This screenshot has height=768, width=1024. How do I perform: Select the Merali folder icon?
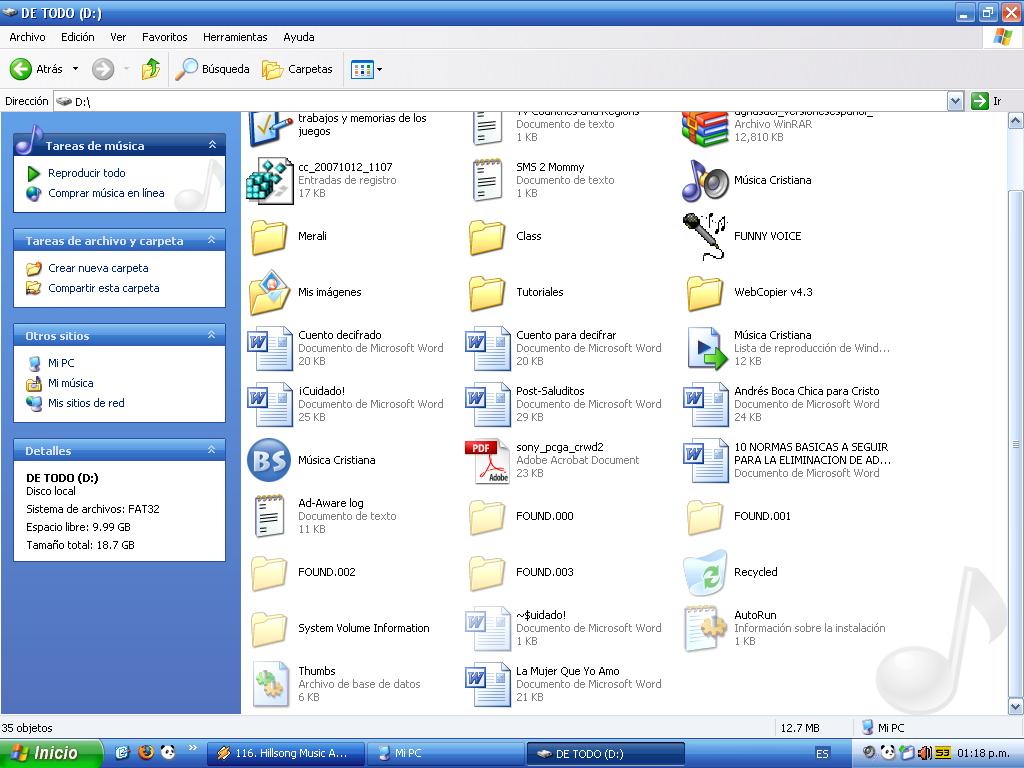point(269,236)
